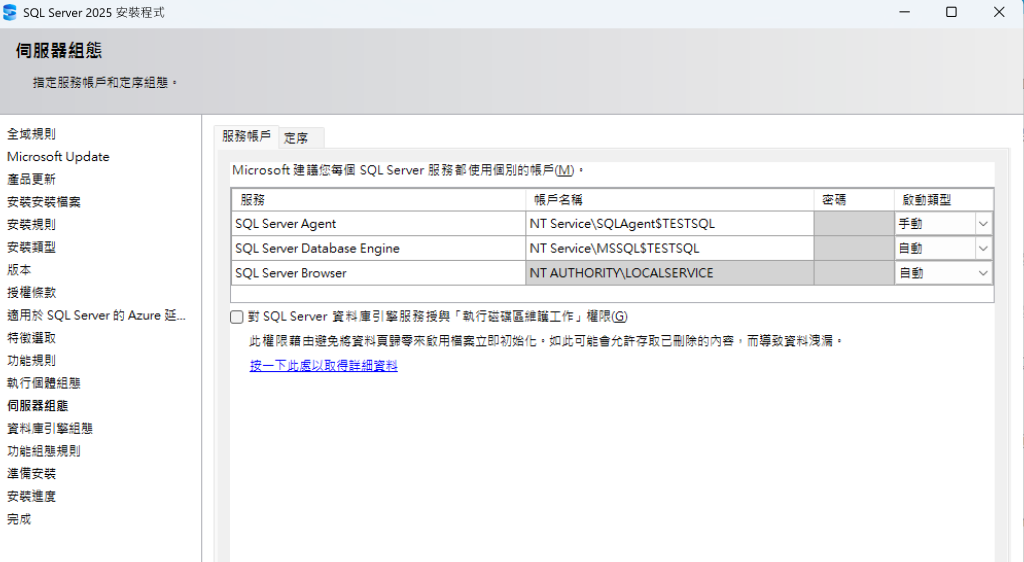Select the SQL Server Database Engine service label

click(x=317, y=249)
